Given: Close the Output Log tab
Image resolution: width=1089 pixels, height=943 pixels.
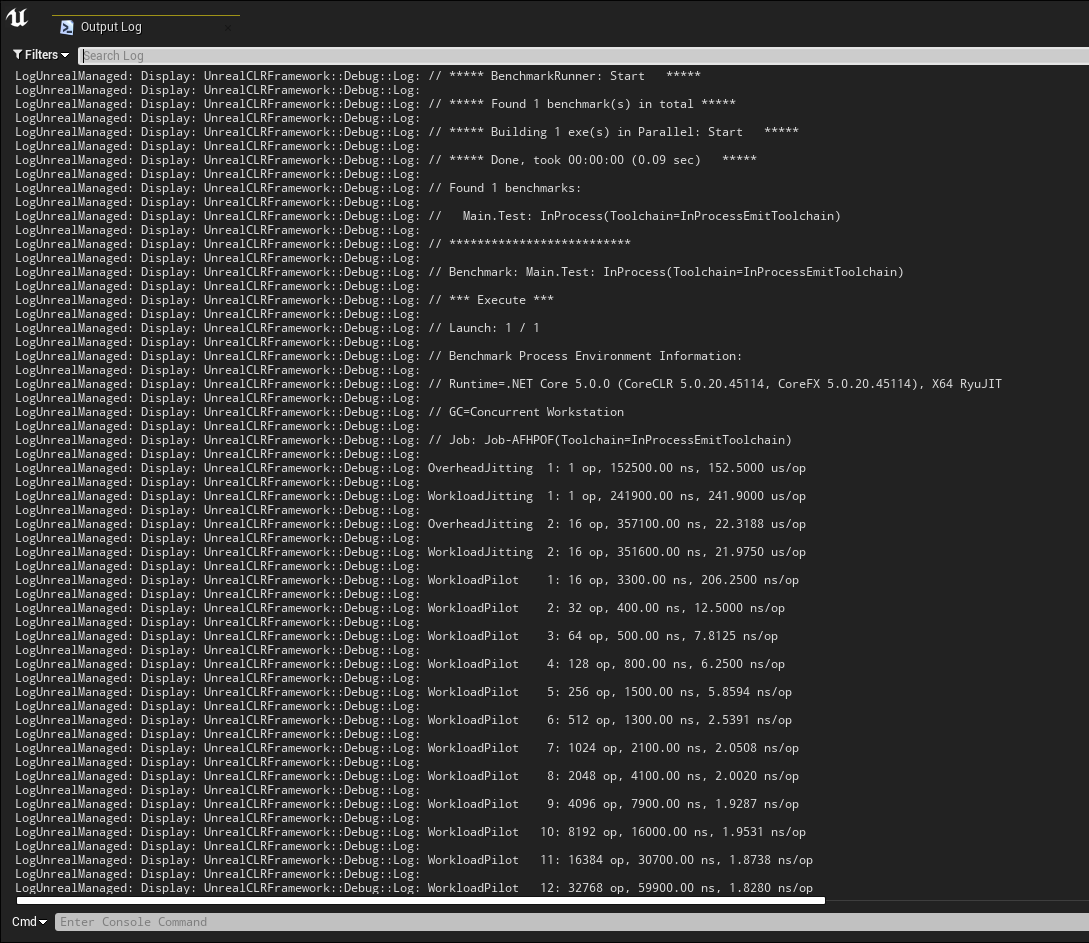Looking at the screenshot, I should (x=228, y=28).
